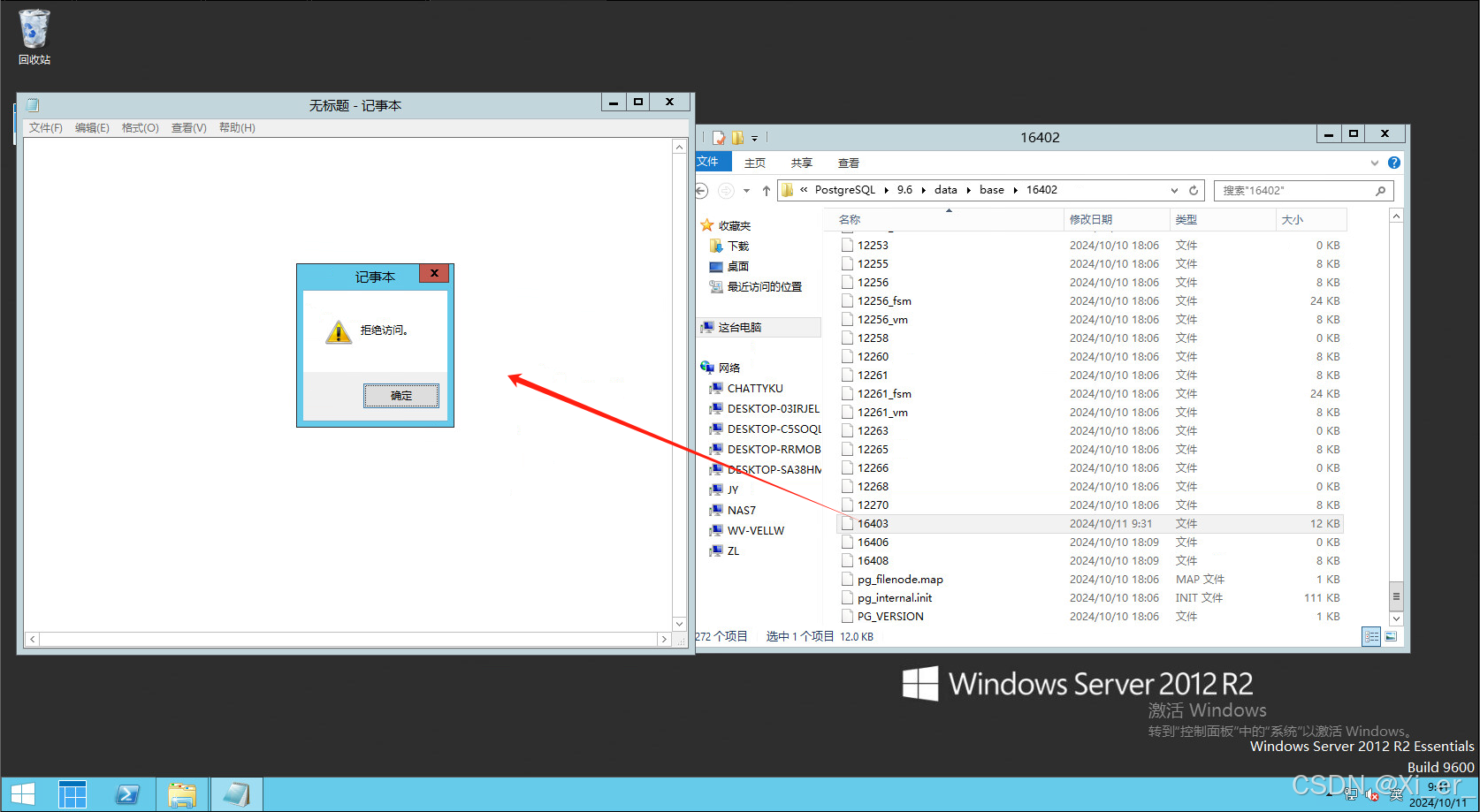Click new folder icon in quick access toolbar
The width and height of the screenshot is (1480, 812).
pyautogui.click(x=737, y=138)
